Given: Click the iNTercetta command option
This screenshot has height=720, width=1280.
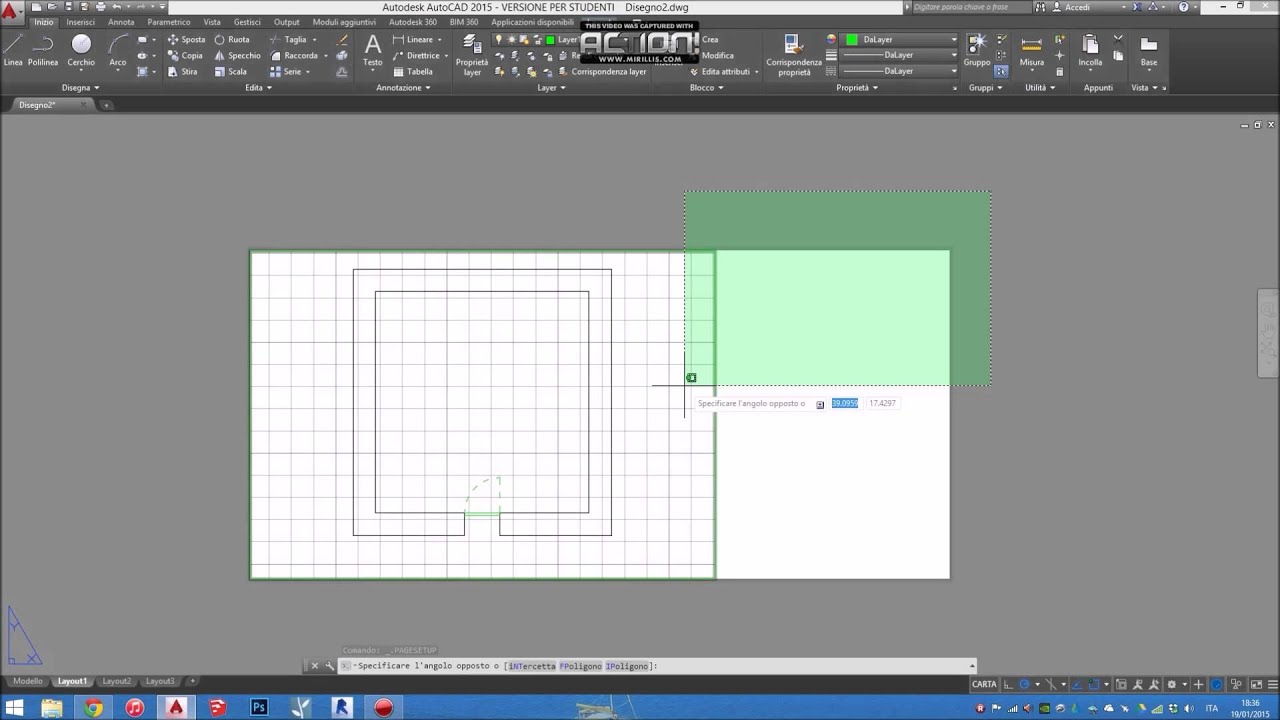Looking at the screenshot, I should pyautogui.click(x=532, y=666).
